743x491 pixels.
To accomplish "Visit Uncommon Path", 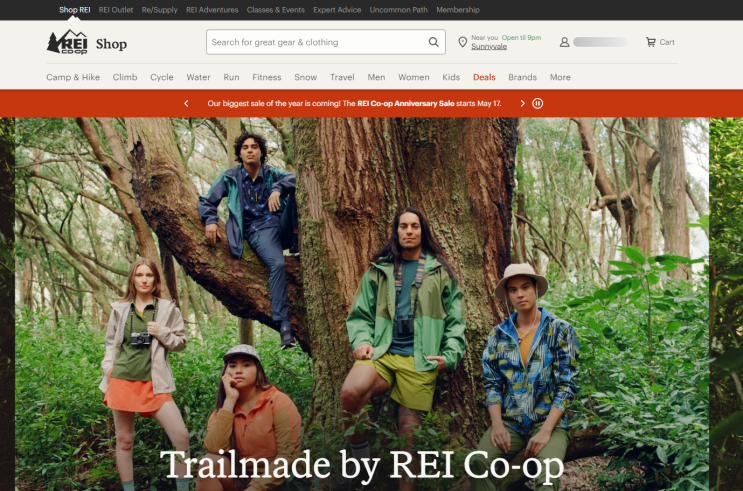I will (399, 10).
